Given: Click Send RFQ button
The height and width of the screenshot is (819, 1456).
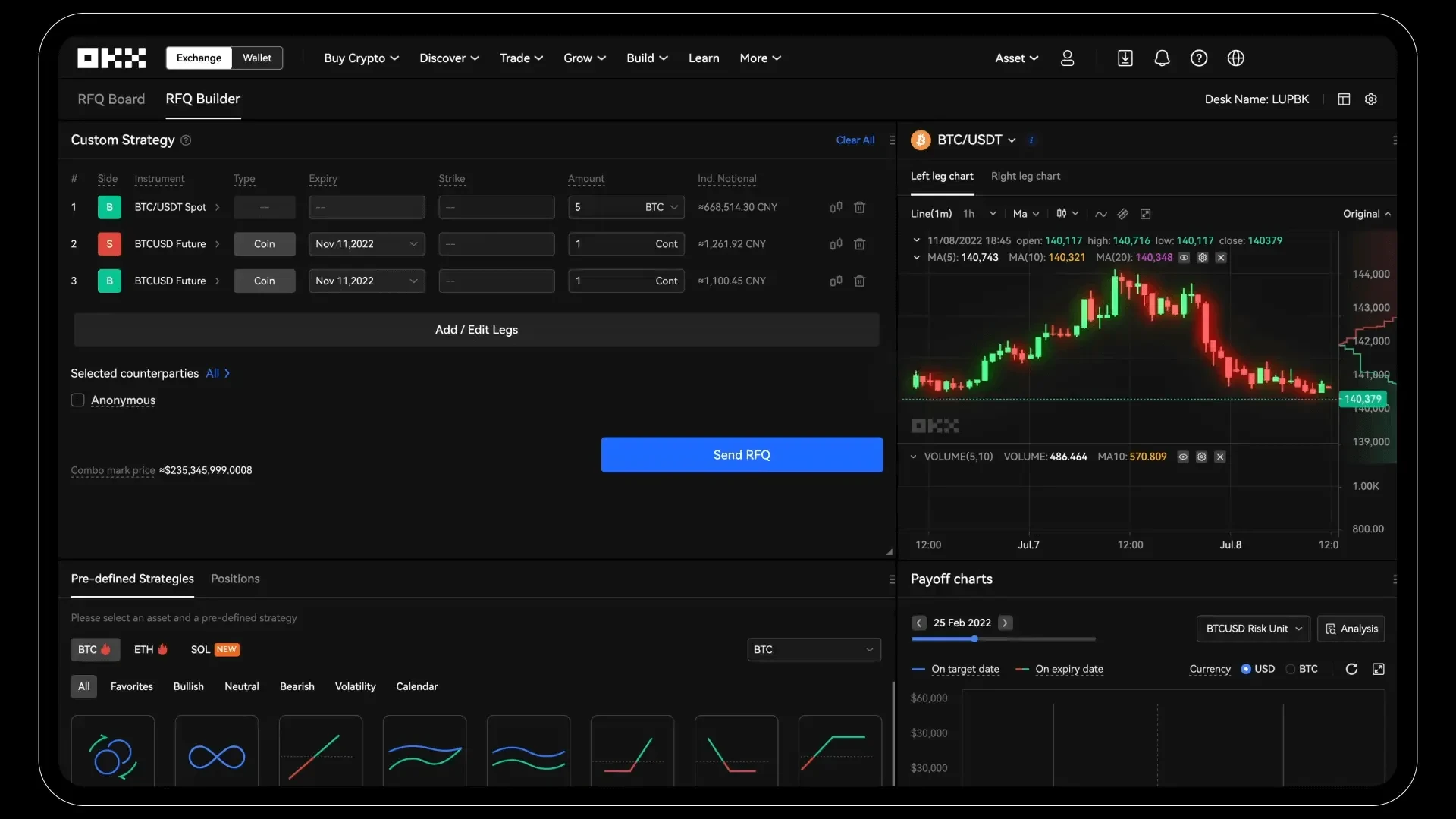Looking at the screenshot, I should (x=742, y=454).
